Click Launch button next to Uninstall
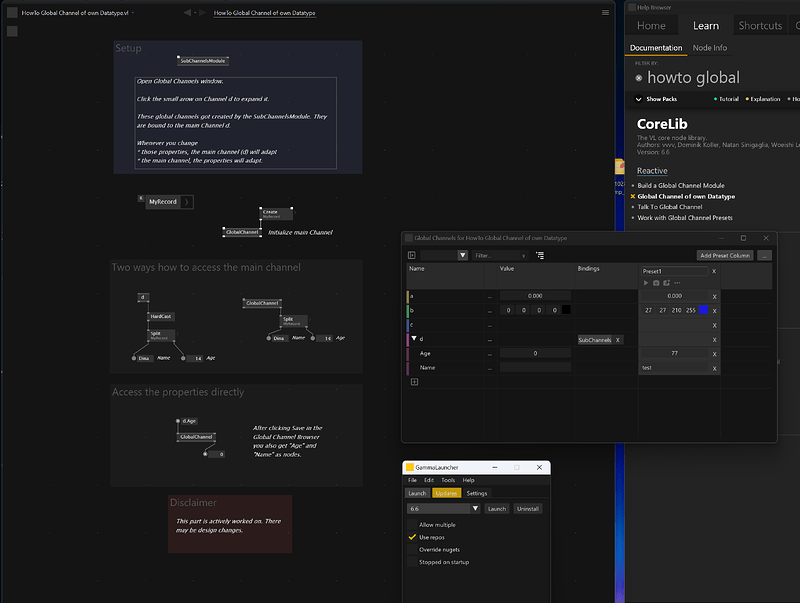Image resolution: width=800 pixels, height=603 pixels. click(496, 509)
